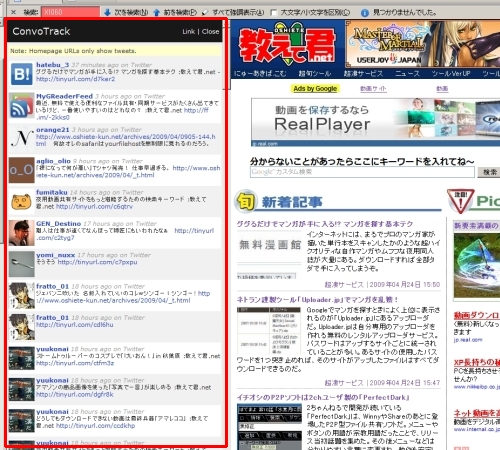Click the 教えて君.net site logo
Screen dimensions: 500x450
pos(287,44)
